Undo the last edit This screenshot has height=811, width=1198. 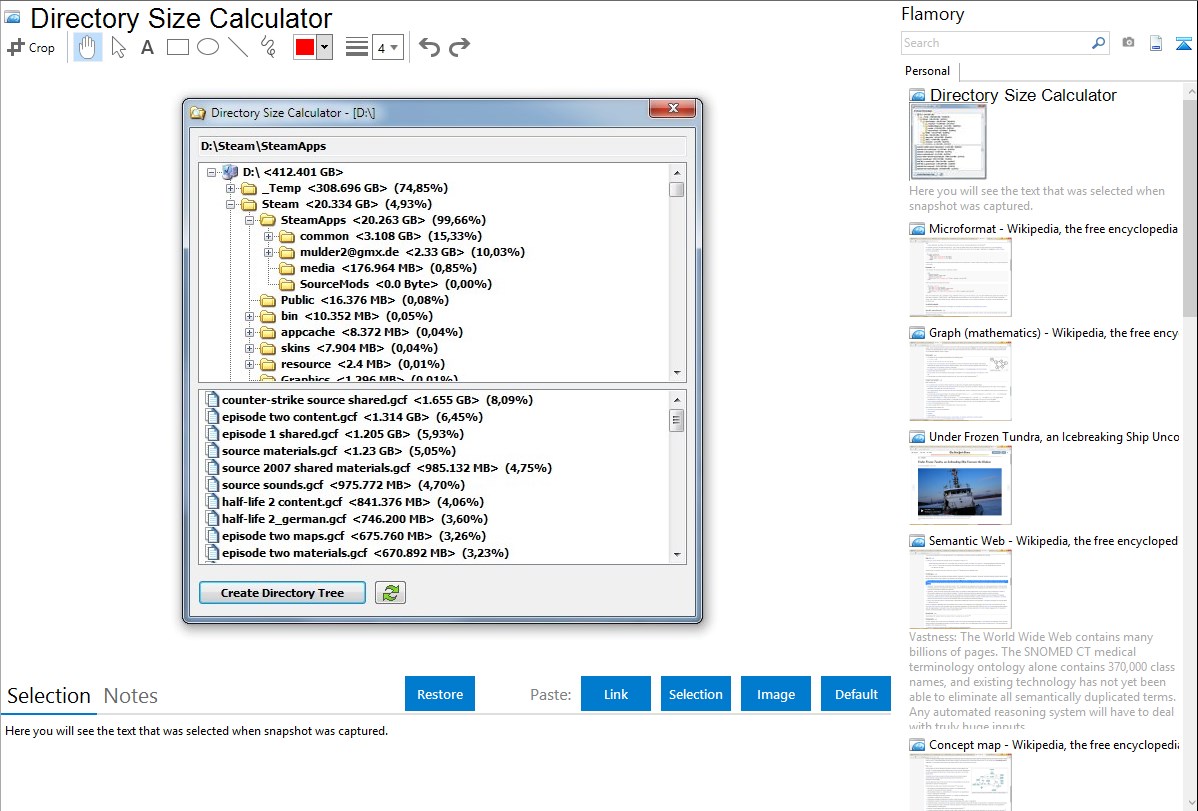pos(429,47)
